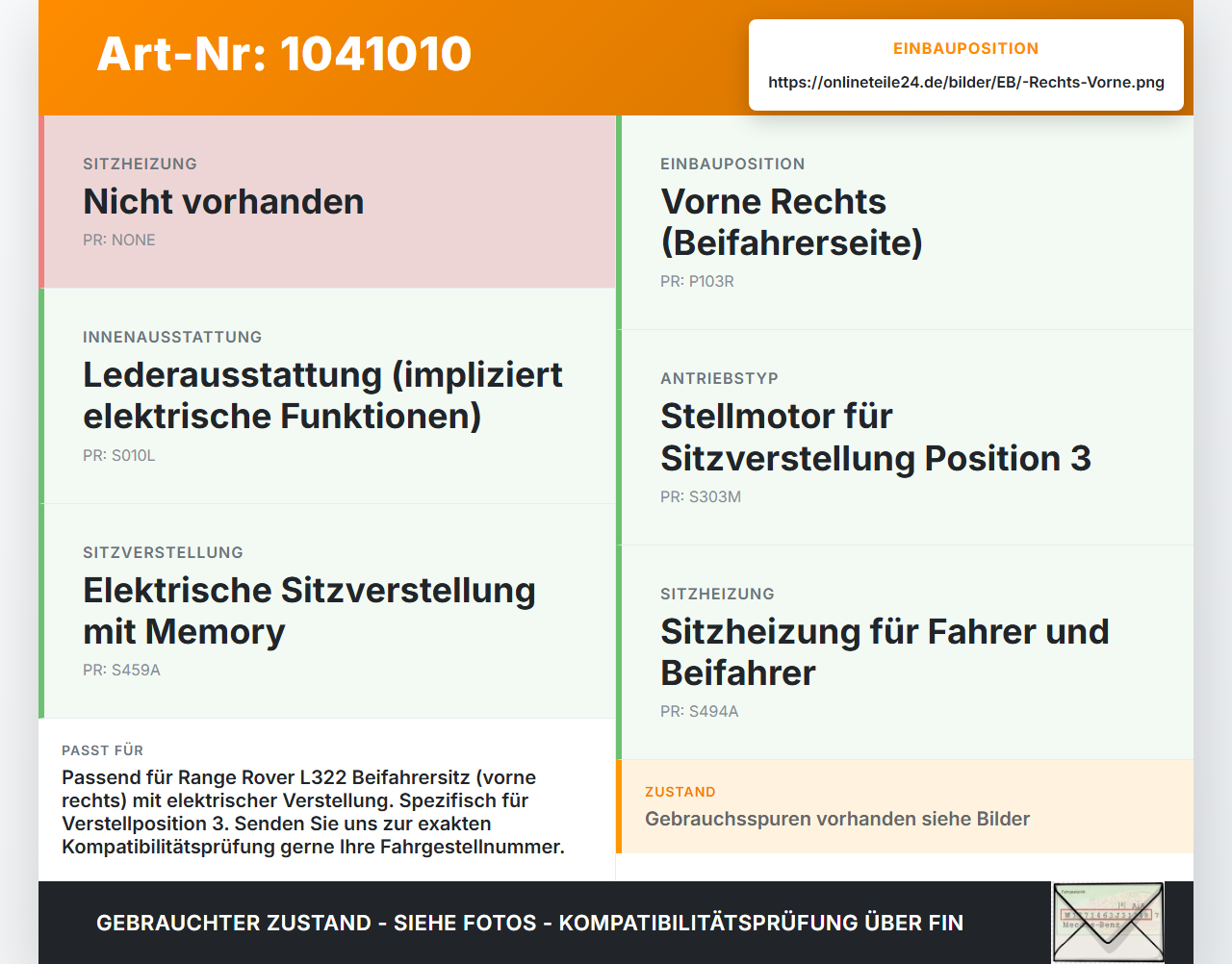The image size is (1232, 964).
Task: Click the PR: P103R code
Action: (697, 281)
